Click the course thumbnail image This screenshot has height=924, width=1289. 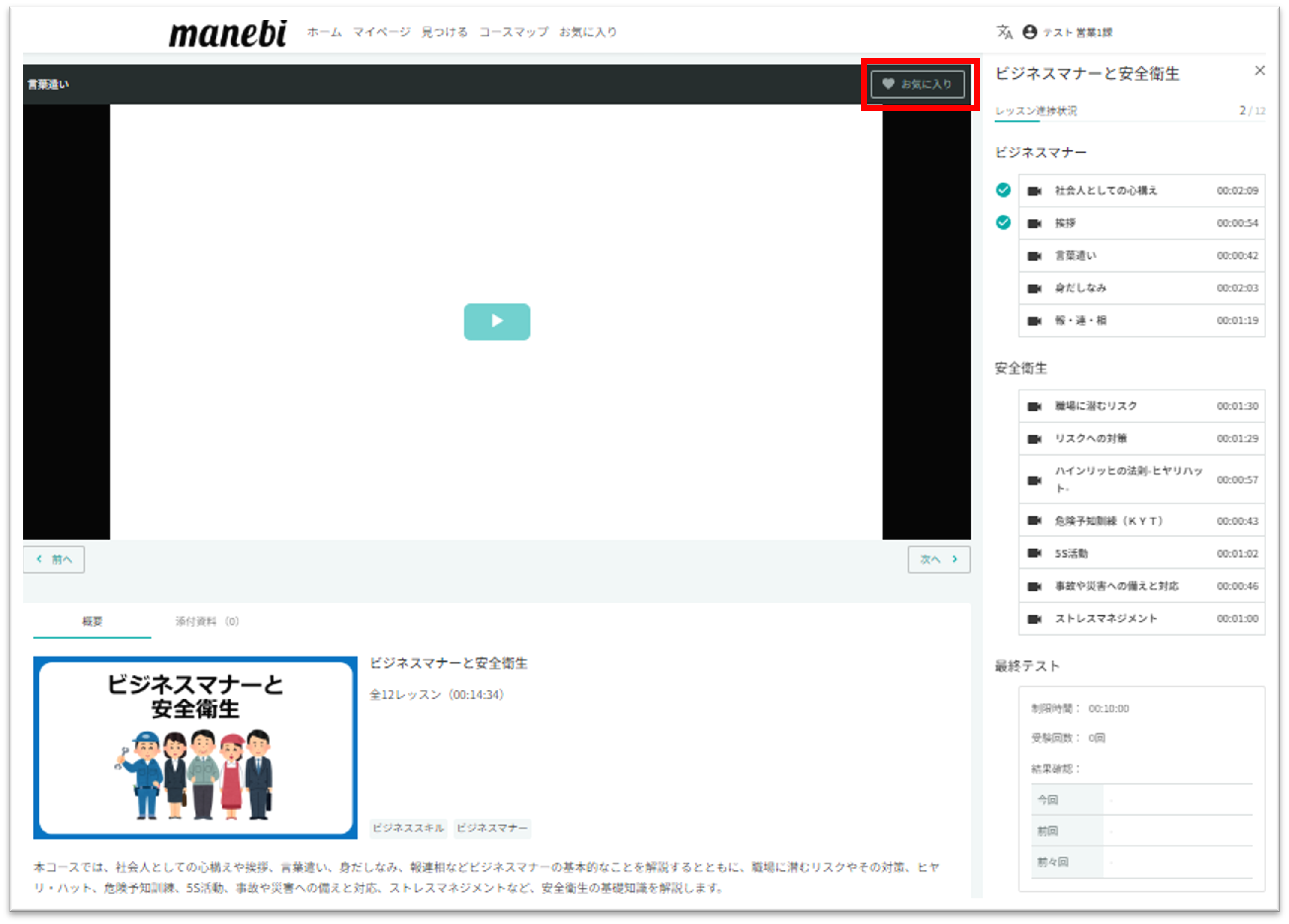click(x=195, y=747)
